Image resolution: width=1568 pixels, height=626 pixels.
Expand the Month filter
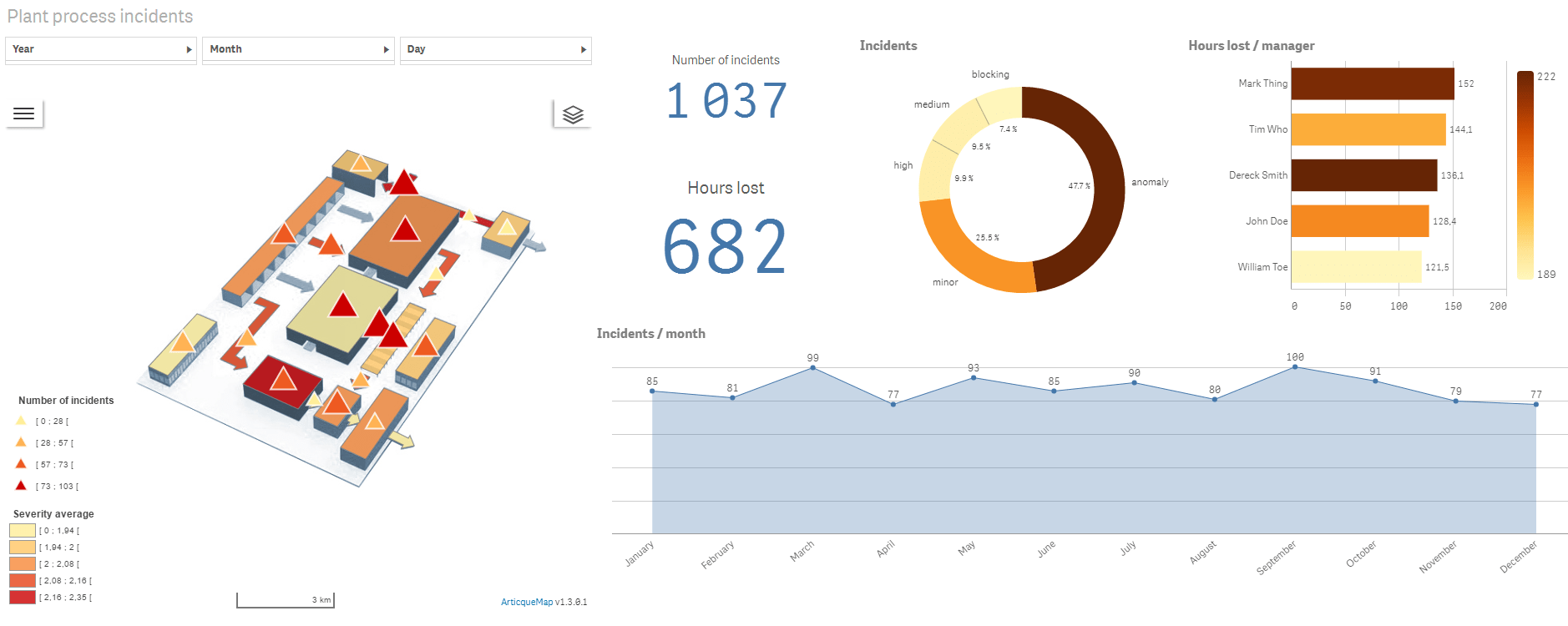(298, 49)
